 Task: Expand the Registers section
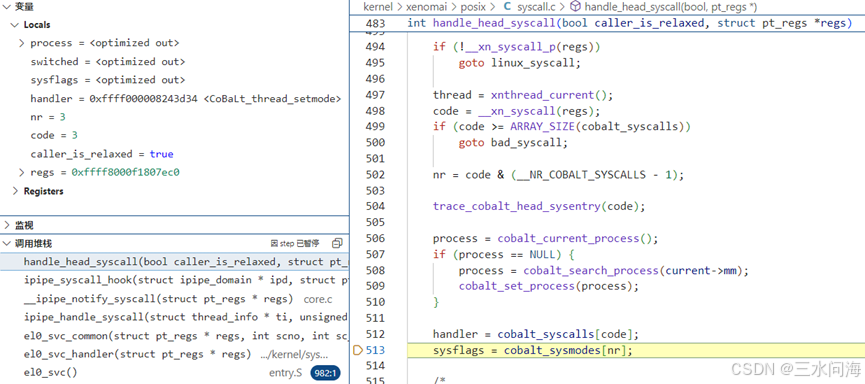[15, 191]
